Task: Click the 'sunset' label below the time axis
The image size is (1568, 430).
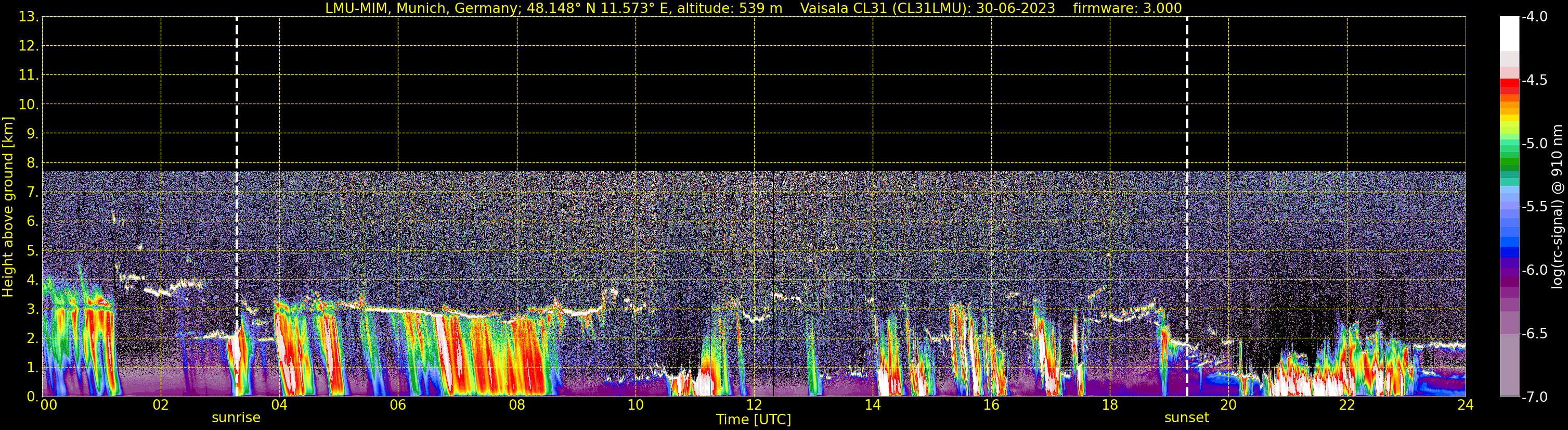Action: (1186, 418)
